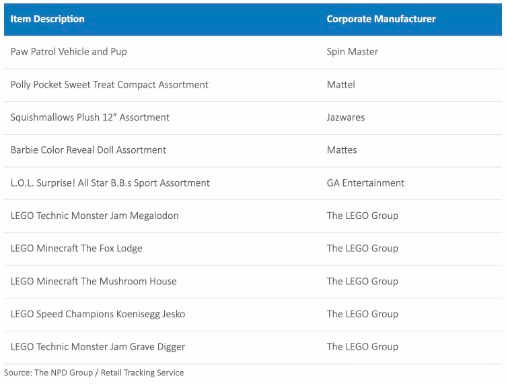Click The LEGO Group cell beside Megalodon
The height and width of the screenshot is (384, 508).
(363, 216)
